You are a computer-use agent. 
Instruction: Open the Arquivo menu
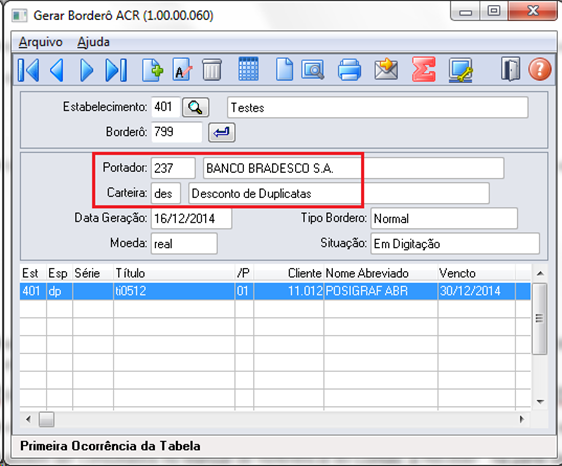click(41, 42)
